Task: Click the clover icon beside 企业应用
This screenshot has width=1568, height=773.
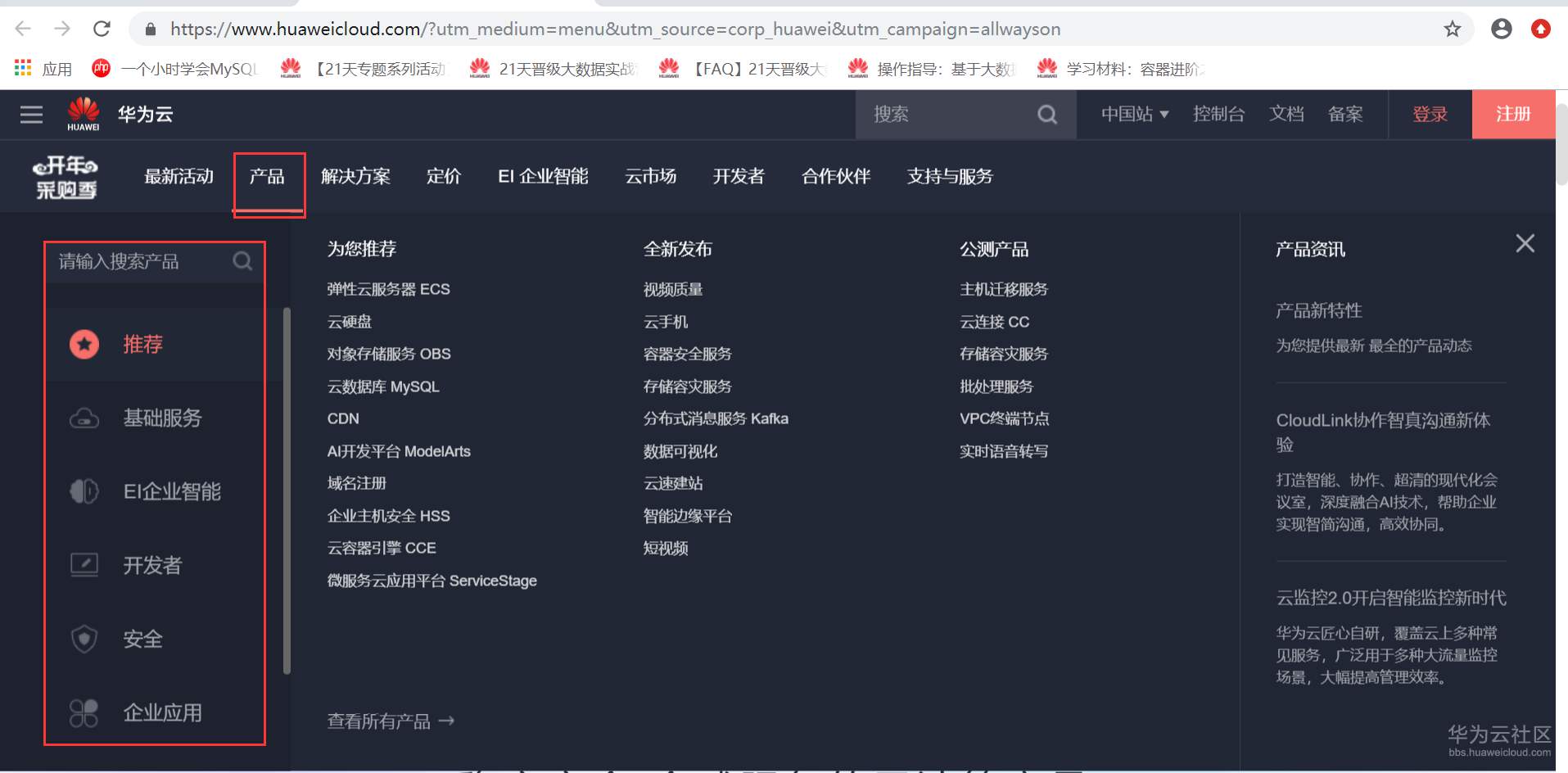Action: [84, 713]
